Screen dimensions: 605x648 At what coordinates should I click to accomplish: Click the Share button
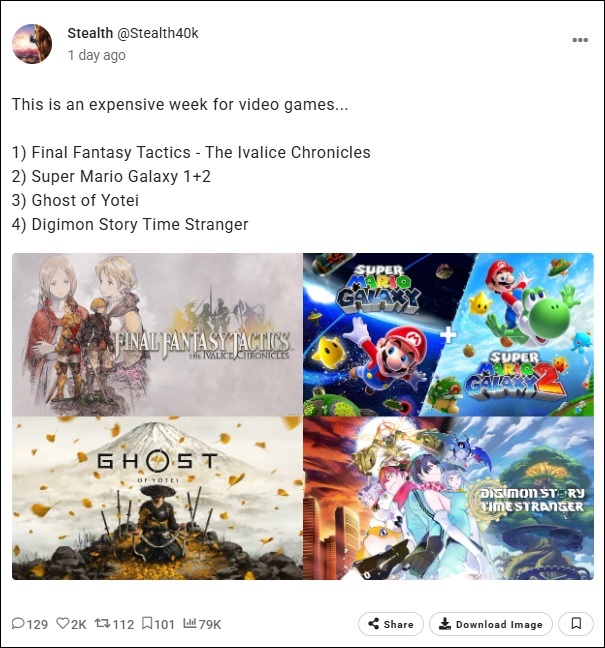391,624
